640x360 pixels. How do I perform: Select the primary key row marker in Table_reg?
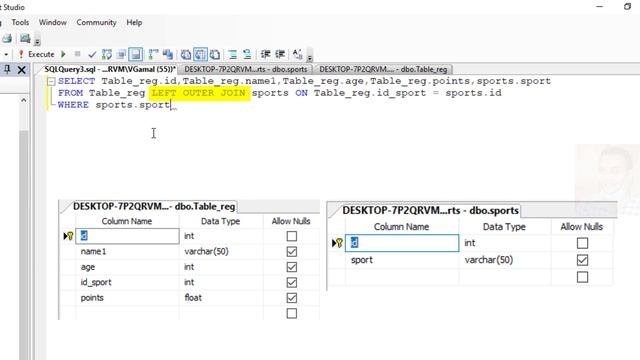68,236
